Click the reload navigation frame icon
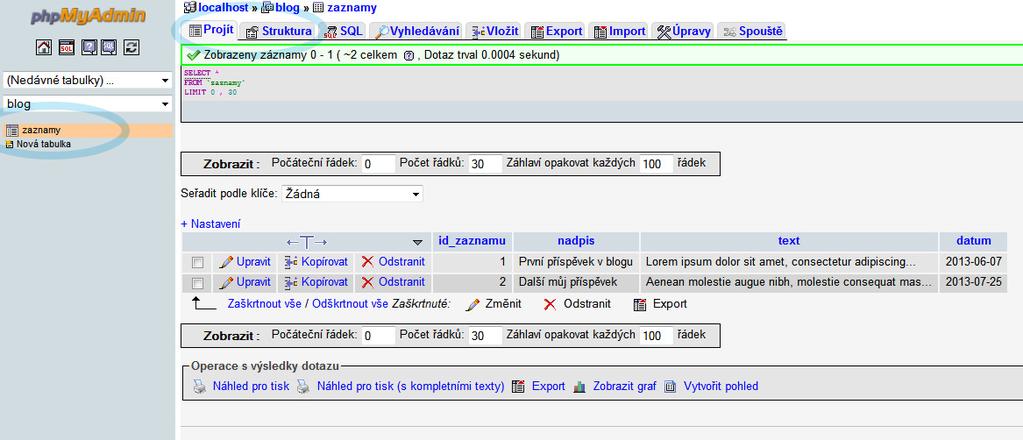 click(132, 46)
